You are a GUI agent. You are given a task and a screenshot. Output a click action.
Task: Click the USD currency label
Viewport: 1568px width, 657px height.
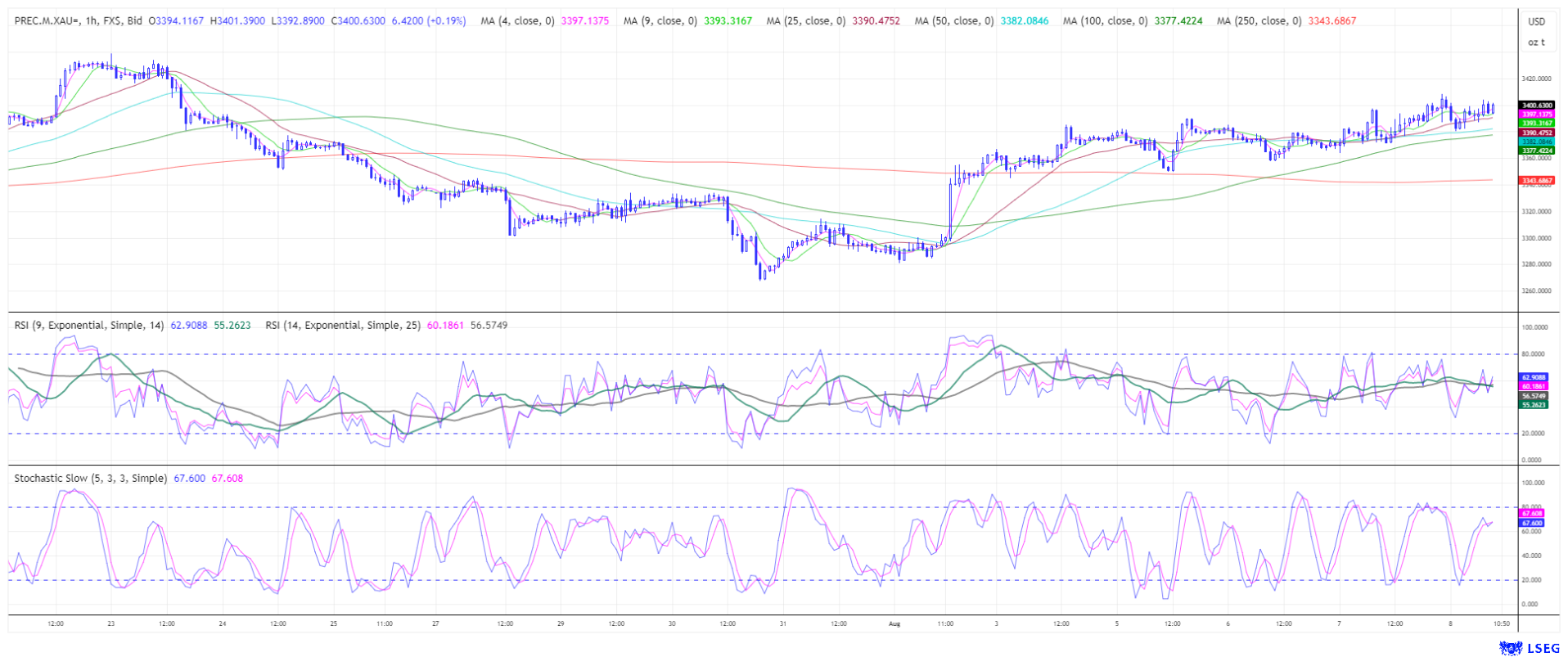[1536, 22]
